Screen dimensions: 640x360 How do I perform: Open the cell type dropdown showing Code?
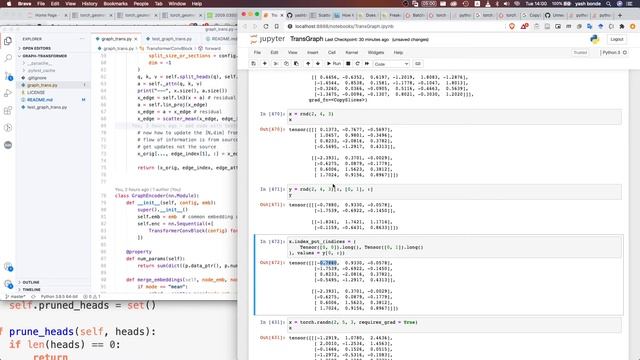tap(391, 64)
